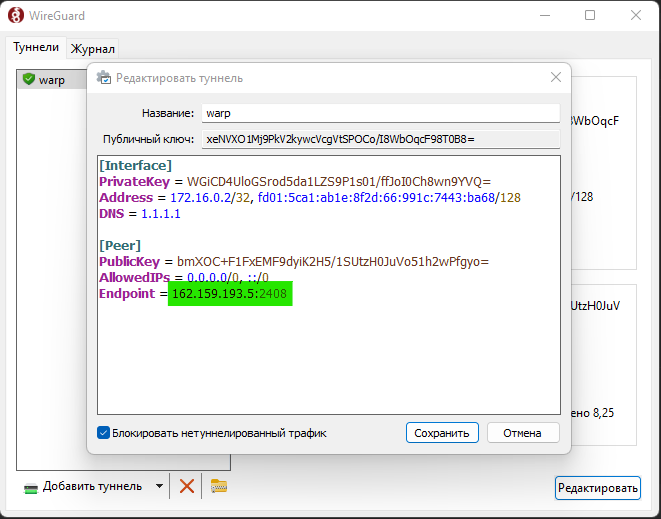The width and height of the screenshot is (661, 519).
Task: Expand the Добавить туннель dropdown arrow
Action: 159,487
